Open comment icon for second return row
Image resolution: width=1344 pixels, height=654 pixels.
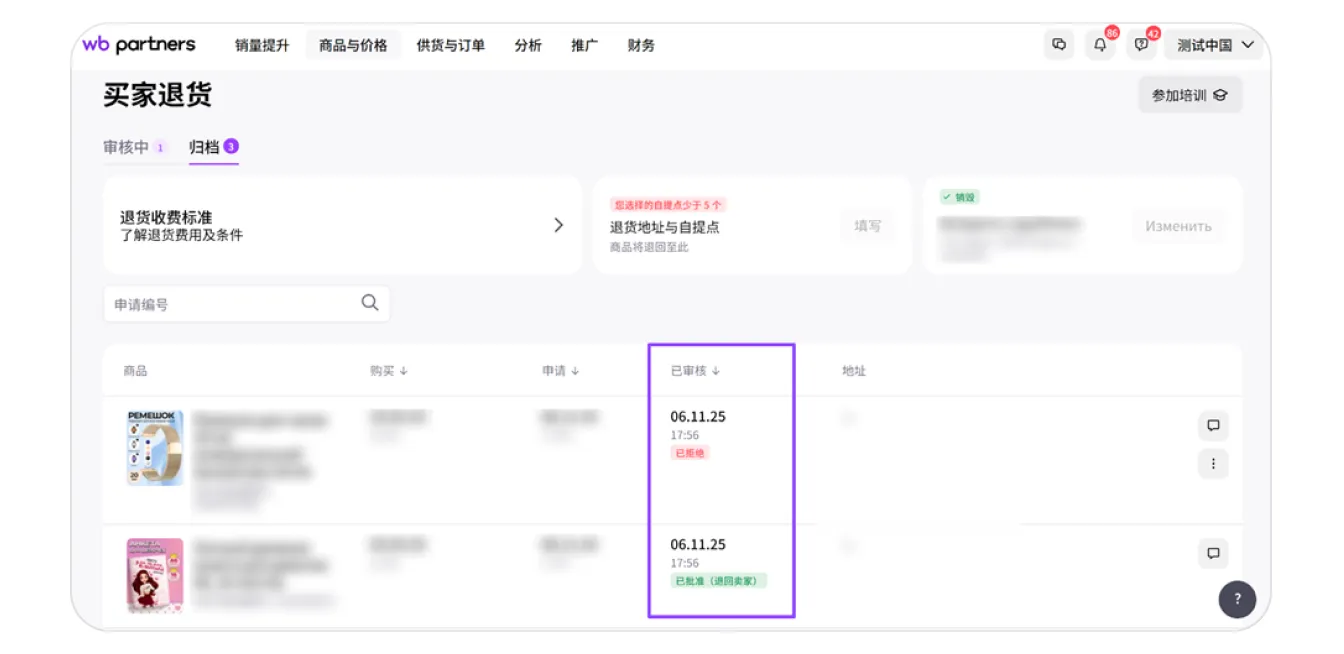tap(1213, 553)
